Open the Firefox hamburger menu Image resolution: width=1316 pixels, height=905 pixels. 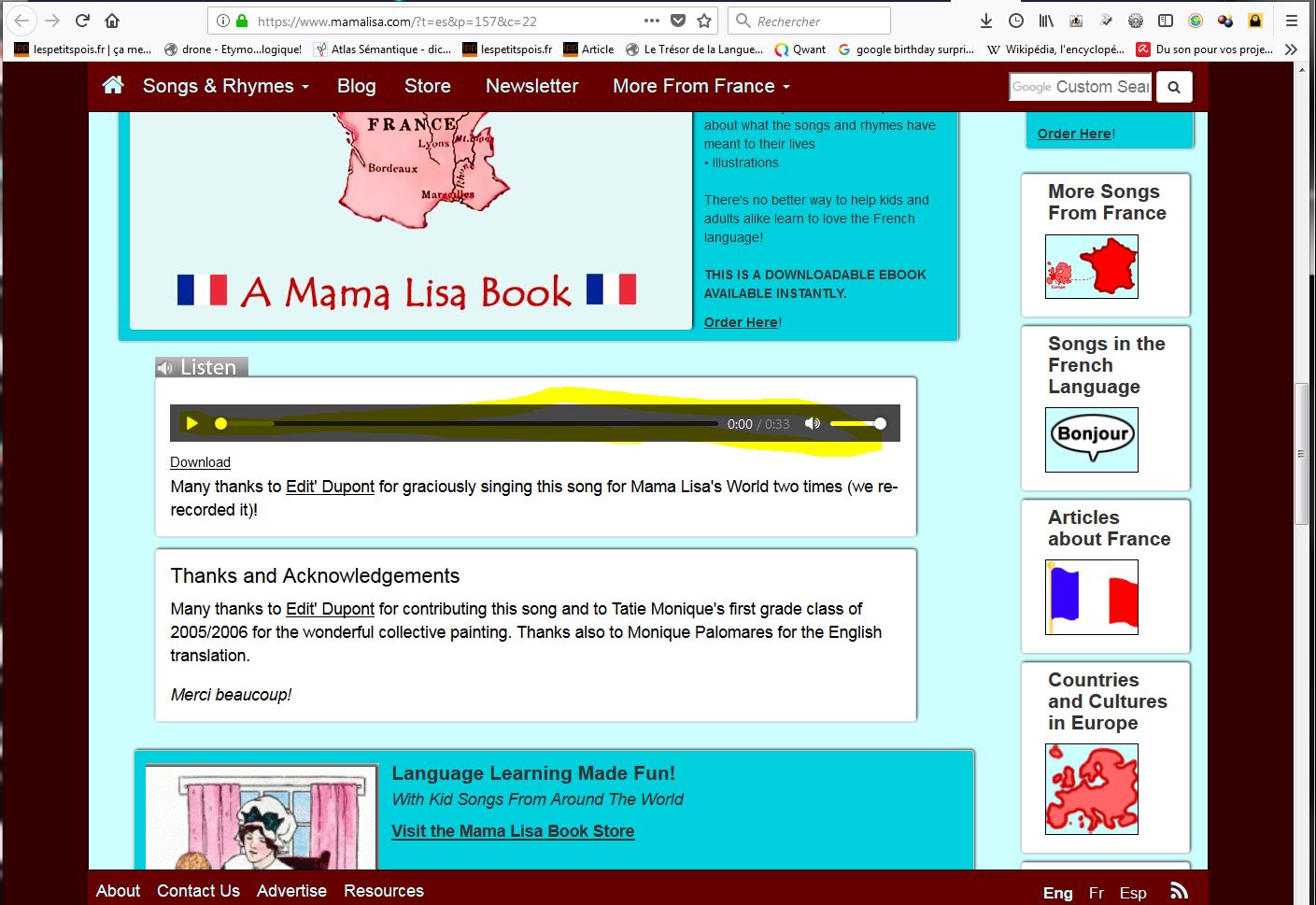click(x=1292, y=21)
